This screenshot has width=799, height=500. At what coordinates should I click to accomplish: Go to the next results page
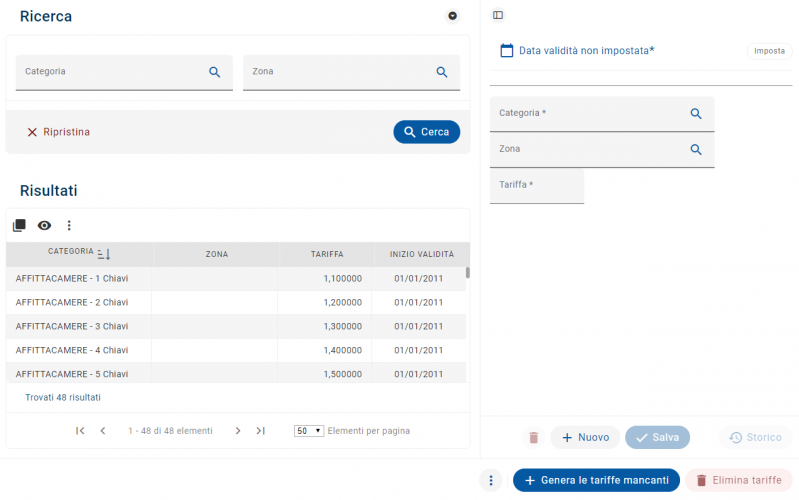coord(238,431)
